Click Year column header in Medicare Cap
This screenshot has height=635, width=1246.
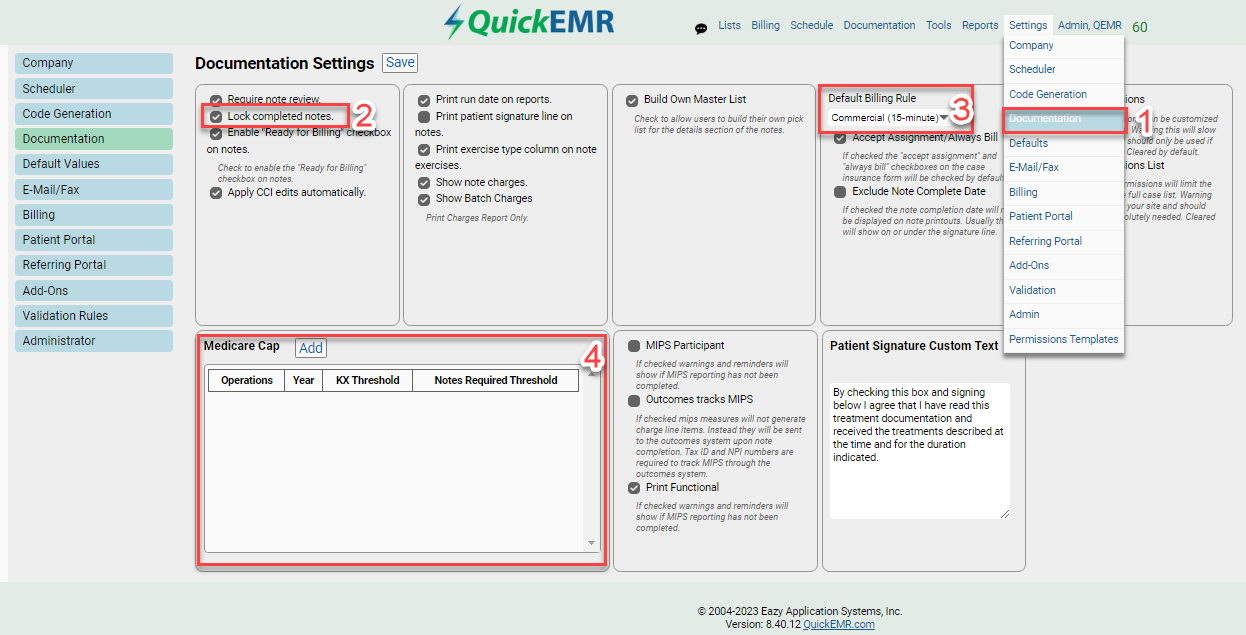pos(304,380)
